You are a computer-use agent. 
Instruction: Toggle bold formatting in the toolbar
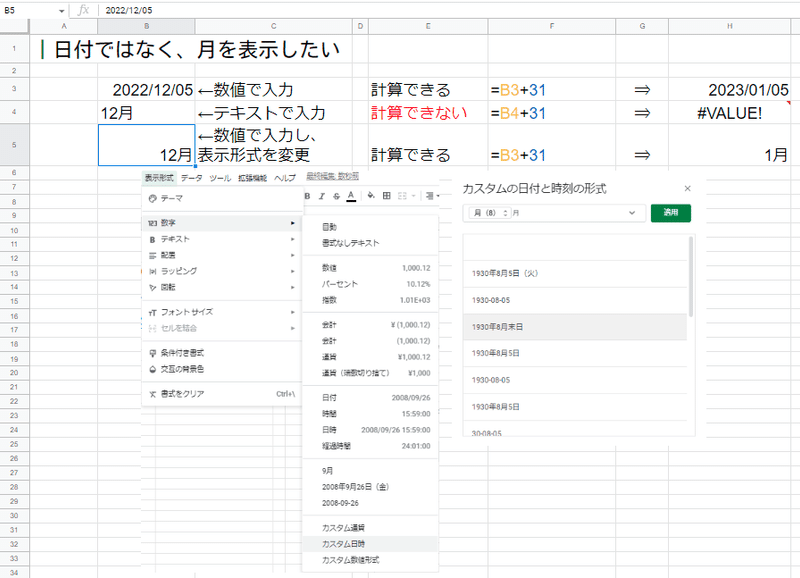click(308, 196)
